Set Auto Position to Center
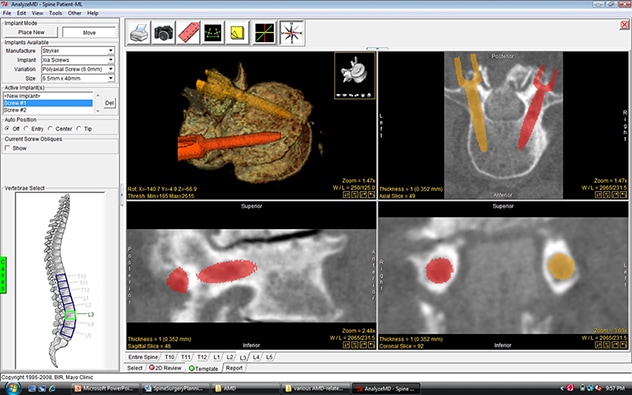 60,129
